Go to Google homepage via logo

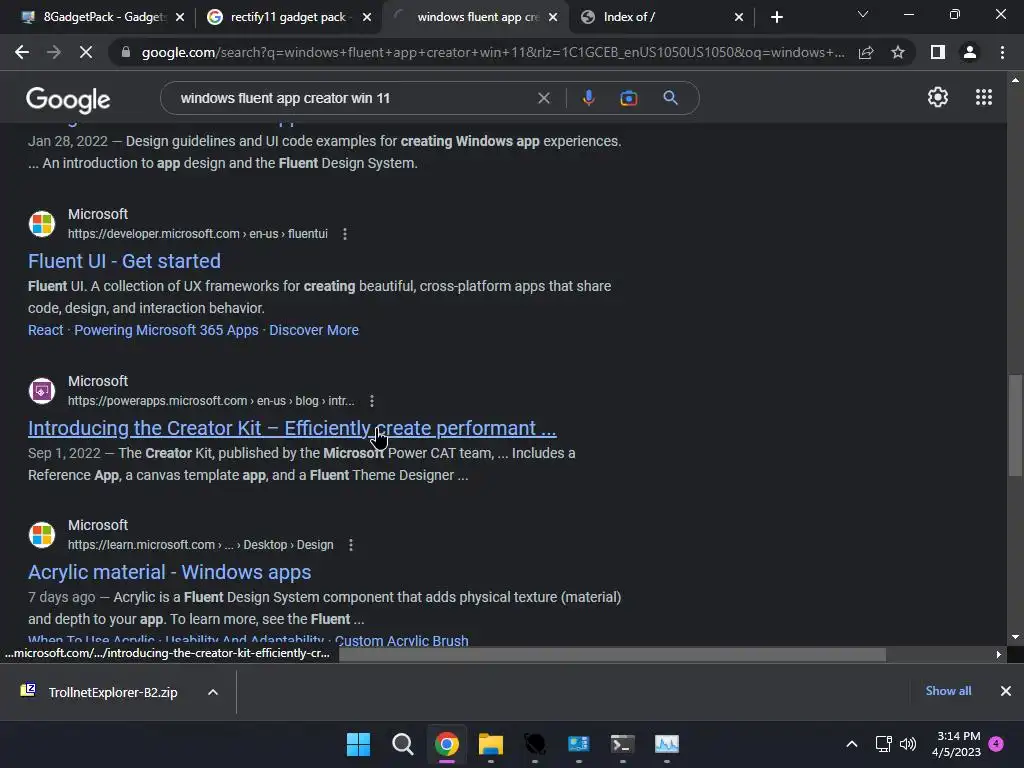pyautogui.click(x=68, y=99)
